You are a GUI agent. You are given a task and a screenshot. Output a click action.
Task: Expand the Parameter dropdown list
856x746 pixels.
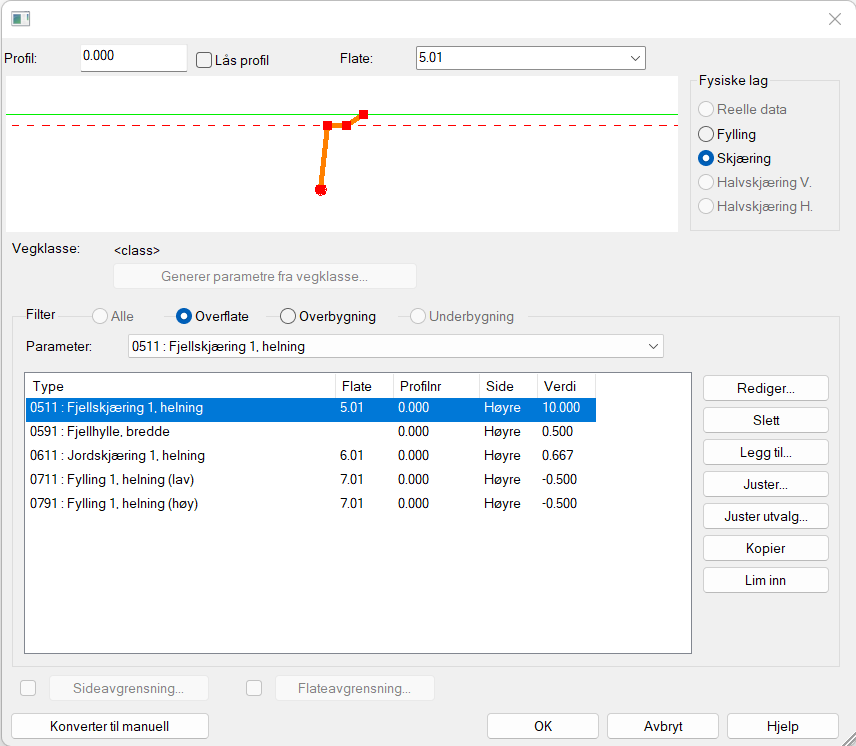(x=395, y=346)
